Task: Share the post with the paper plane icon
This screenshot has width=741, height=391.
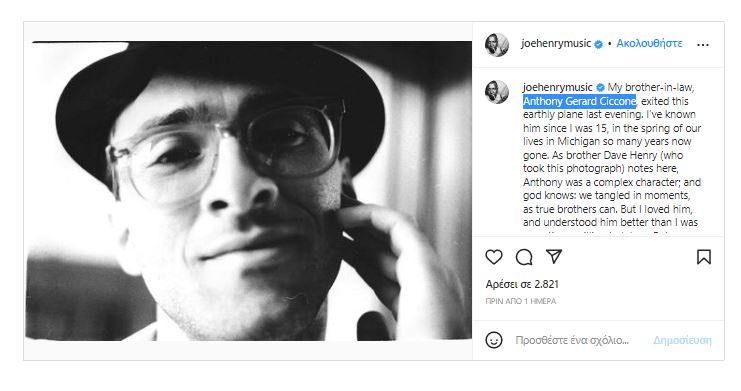Action: [554, 256]
